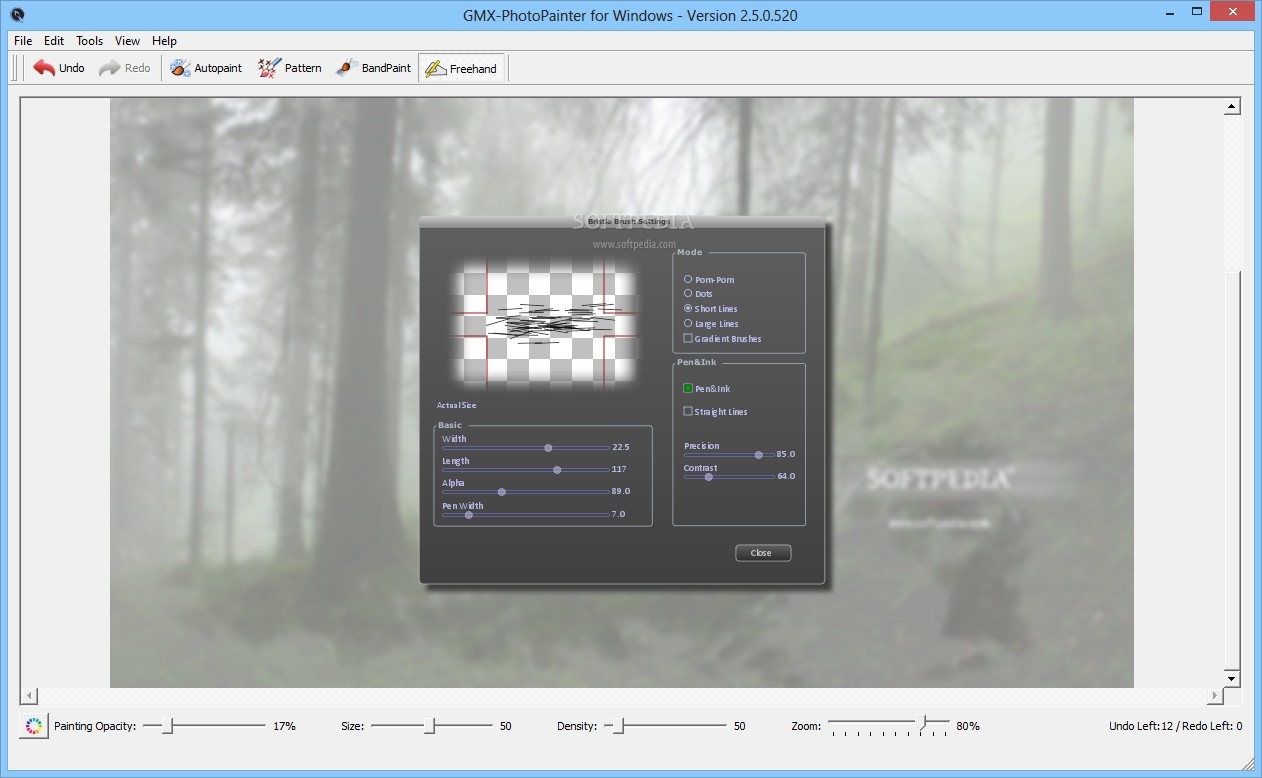The height and width of the screenshot is (778, 1262).
Task: Click the Density slider handle
Action: click(x=620, y=726)
